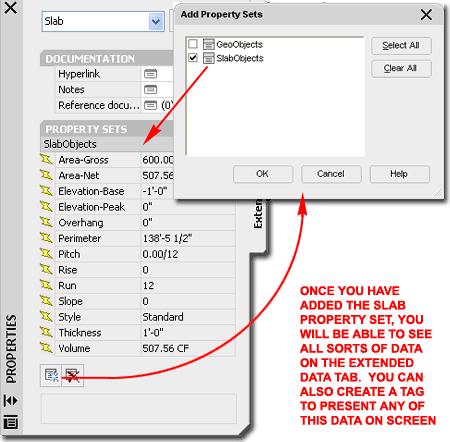Click the Clear All button
This screenshot has height=442, width=450.
401,68
